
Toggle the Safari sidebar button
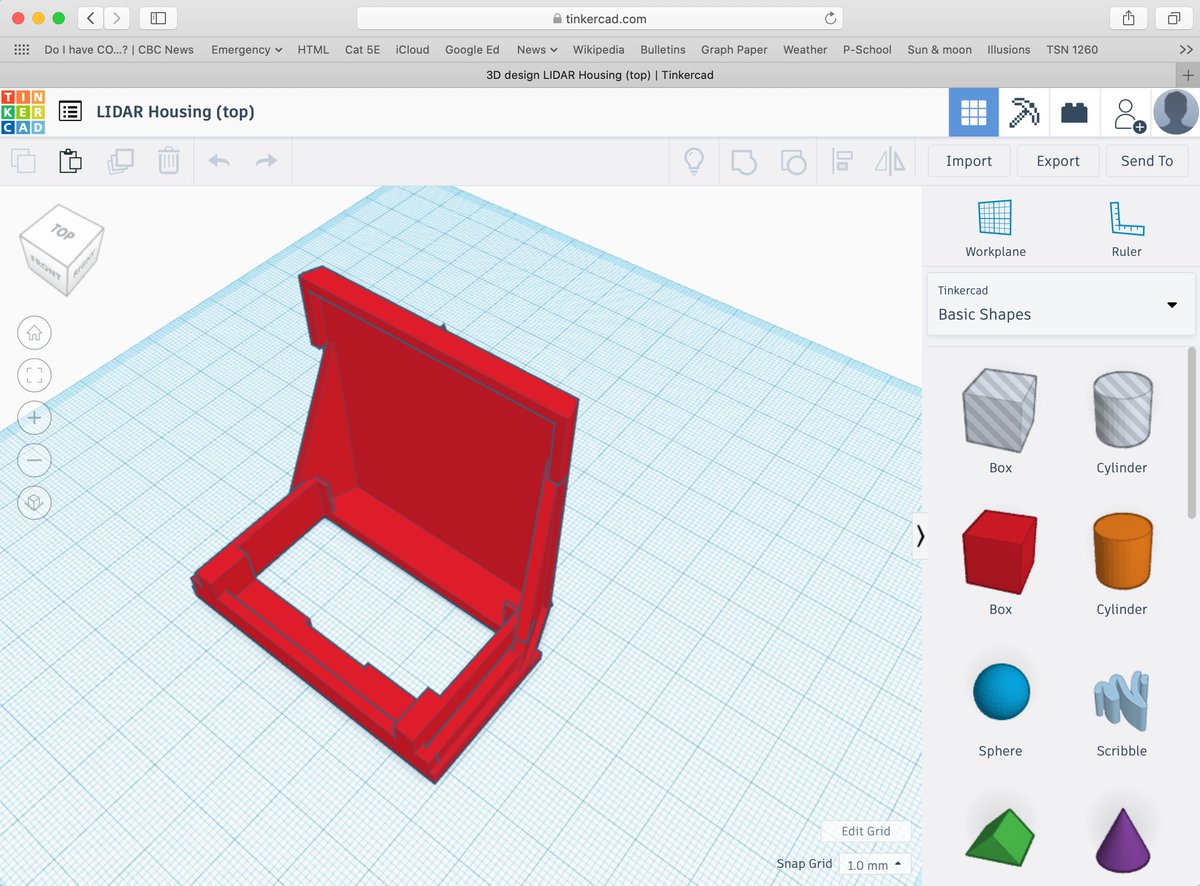point(158,18)
